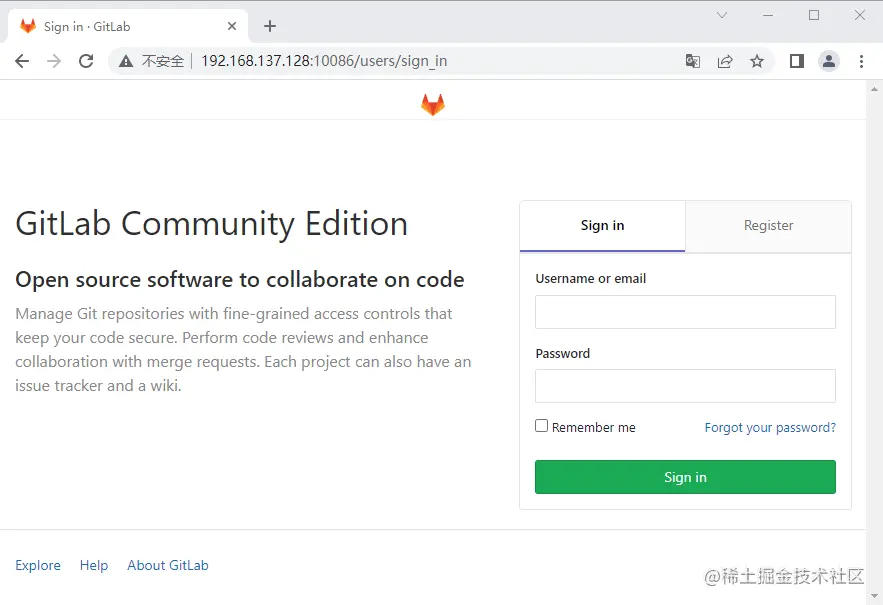Tick the Remember me checkbox

pyautogui.click(x=541, y=426)
